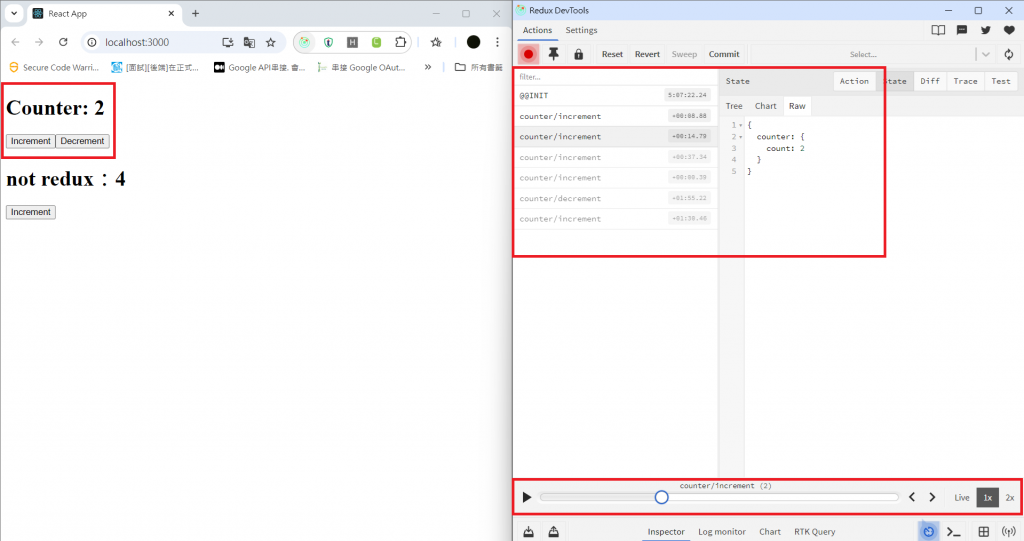
Task: Click the translate page icon in address bar
Action: [x=249, y=42]
